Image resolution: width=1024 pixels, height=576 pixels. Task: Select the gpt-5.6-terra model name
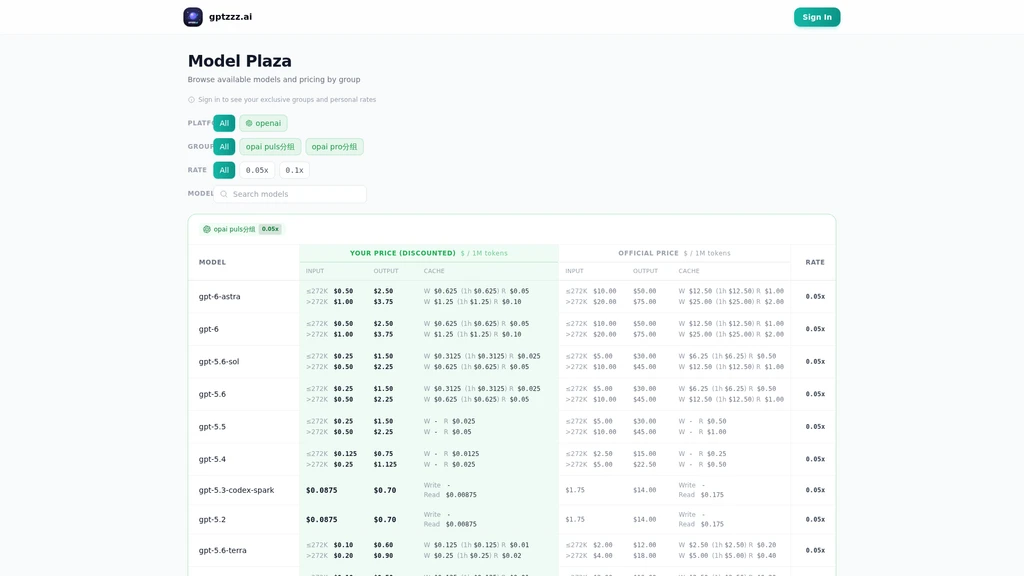pos(223,551)
